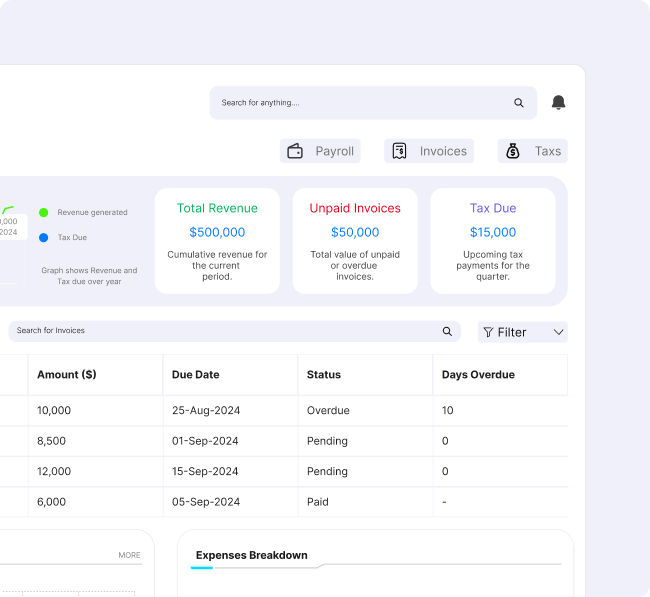Viewport: 650px width, 597px height.
Task: Open the Total Revenue card
Action: (217, 241)
